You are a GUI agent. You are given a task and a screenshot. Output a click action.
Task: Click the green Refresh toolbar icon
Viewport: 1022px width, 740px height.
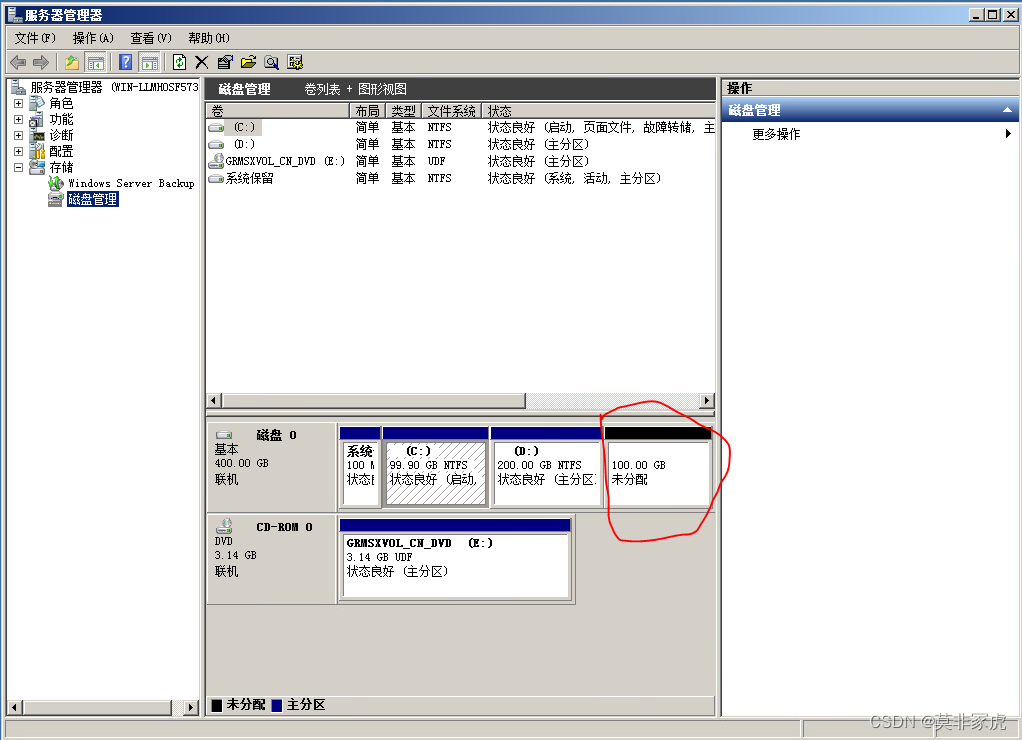pyautogui.click(x=179, y=62)
